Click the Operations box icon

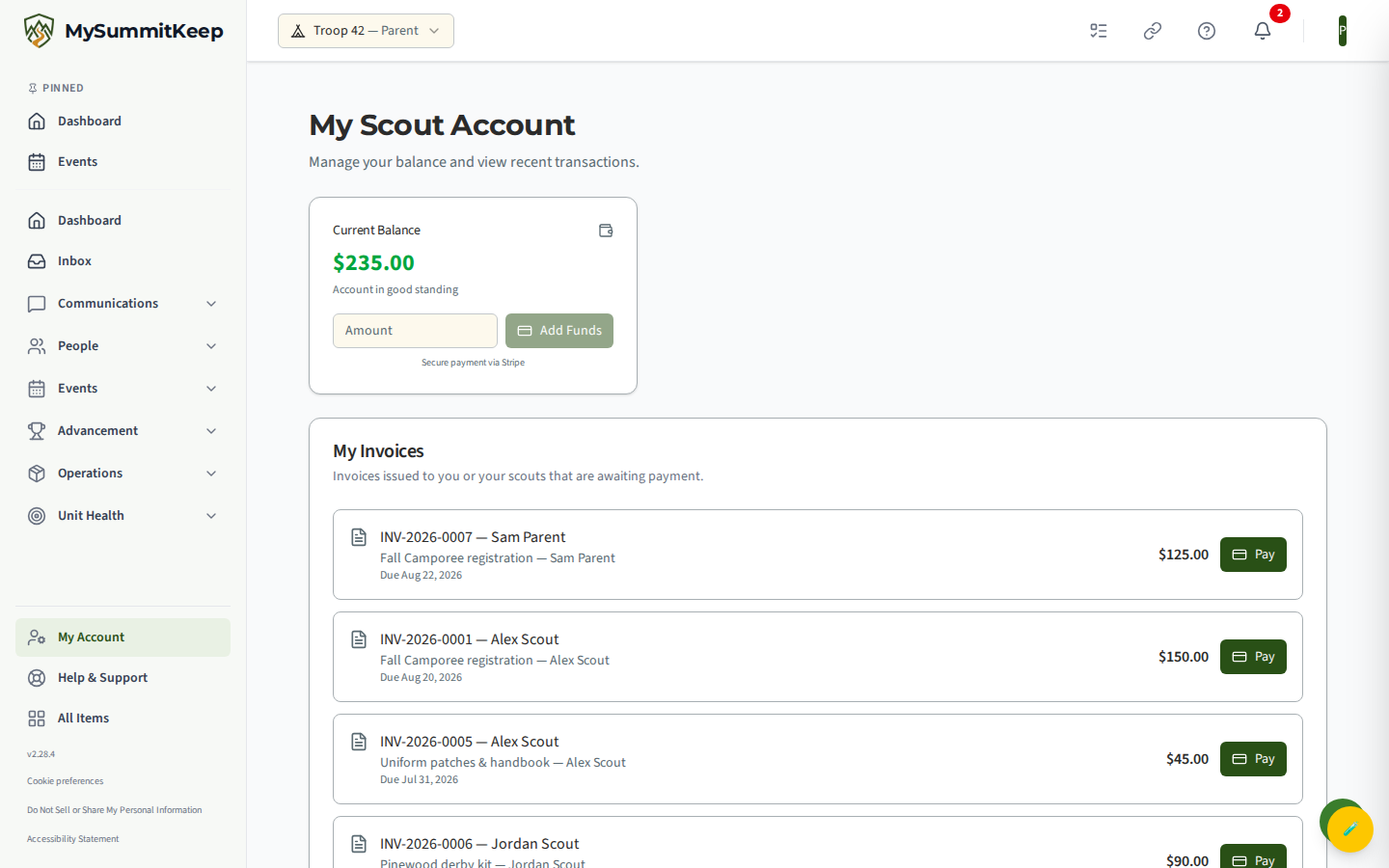click(37, 474)
